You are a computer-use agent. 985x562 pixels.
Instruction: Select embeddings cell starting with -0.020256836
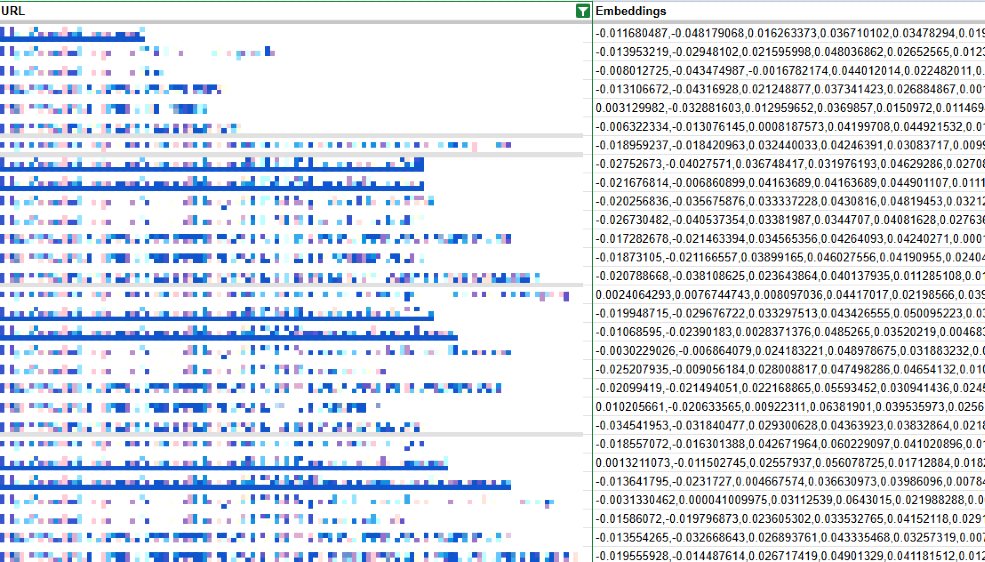click(x=789, y=202)
